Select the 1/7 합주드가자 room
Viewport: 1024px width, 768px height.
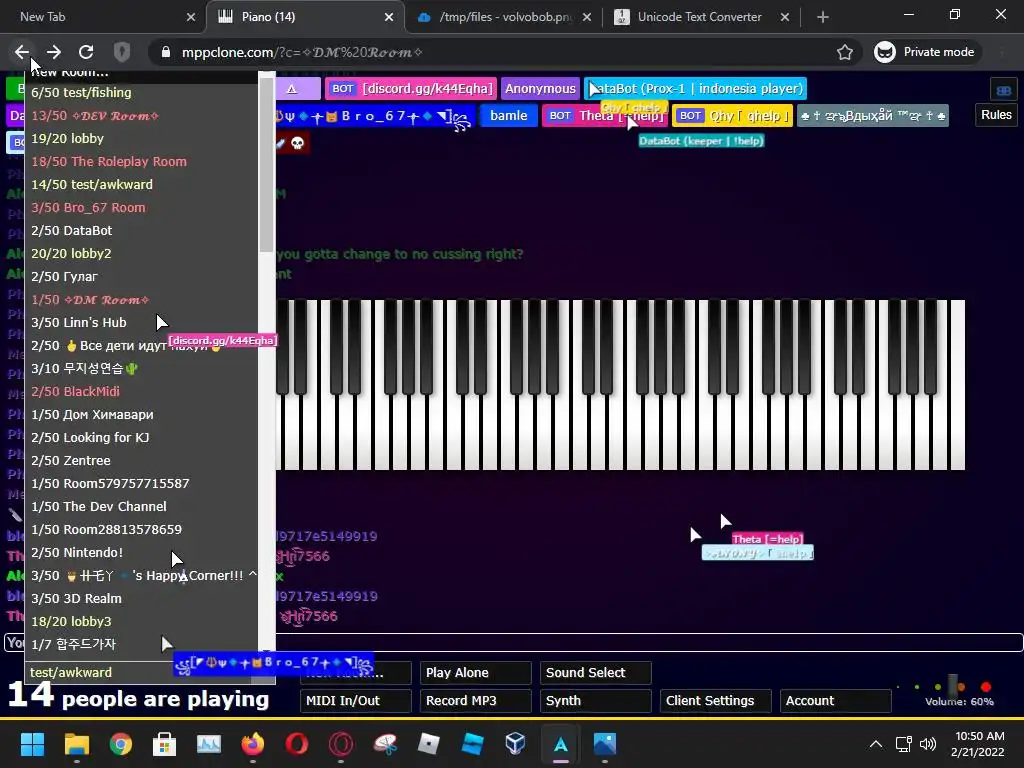coord(142,645)
